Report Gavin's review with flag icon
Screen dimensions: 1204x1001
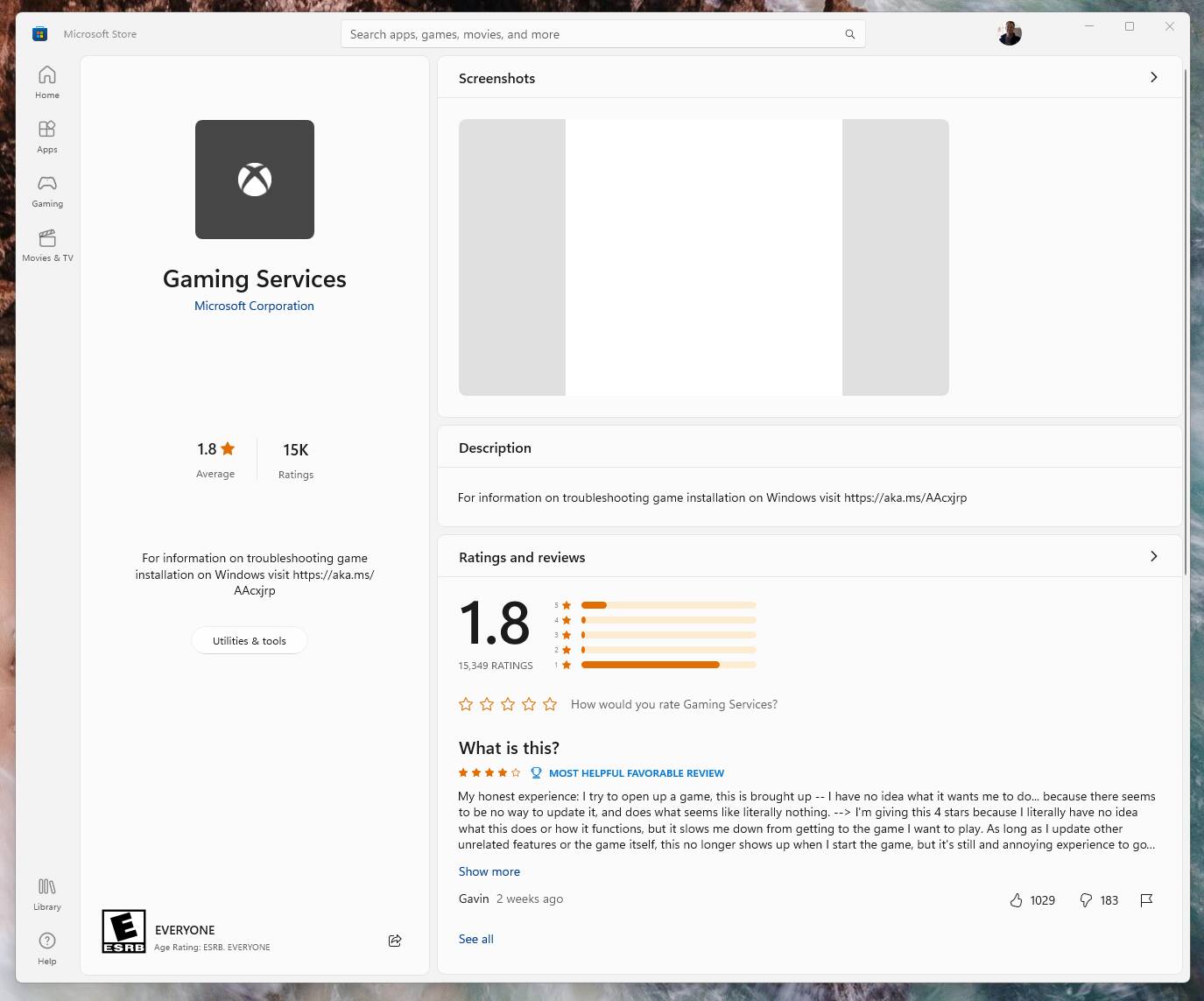(x=1146, y=900)
